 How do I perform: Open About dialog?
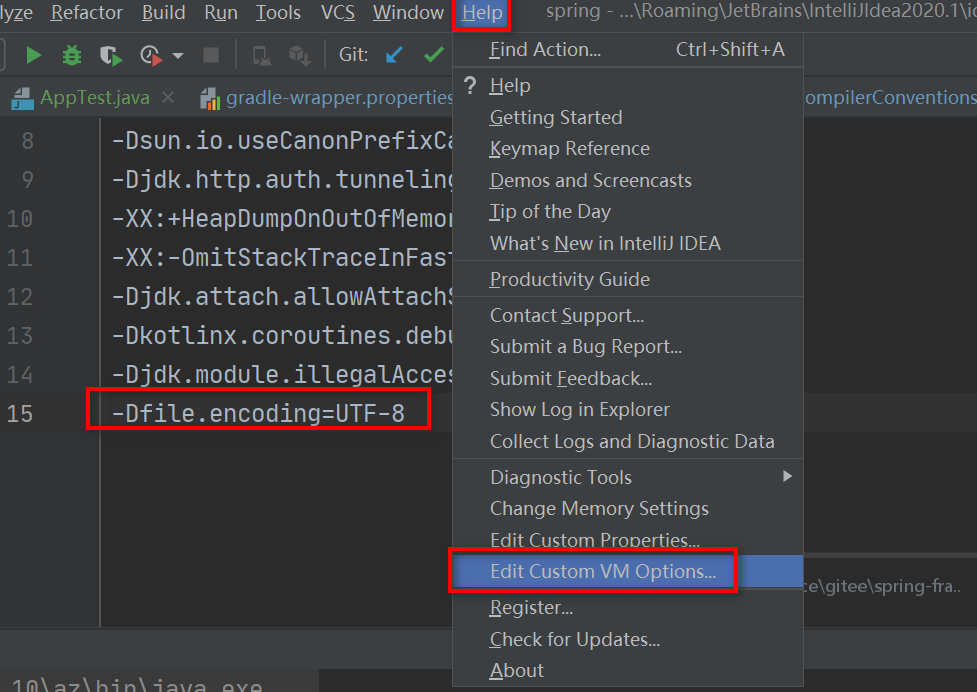pos(628,670)
